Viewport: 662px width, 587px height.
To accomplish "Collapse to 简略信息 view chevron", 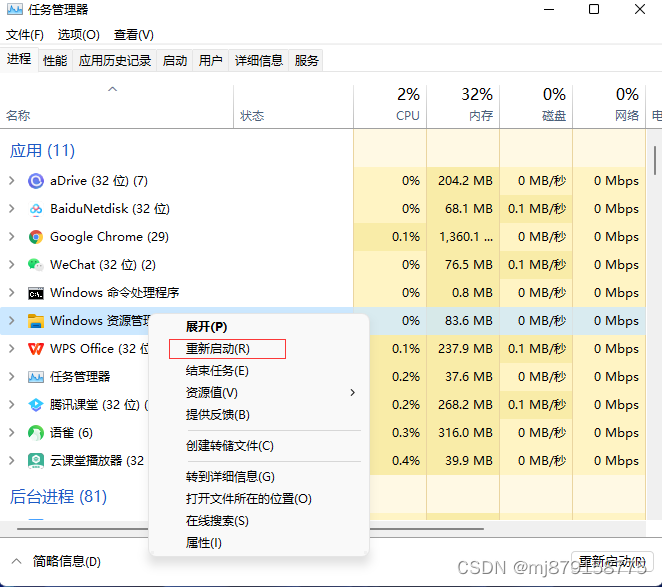I will (16, 561).
